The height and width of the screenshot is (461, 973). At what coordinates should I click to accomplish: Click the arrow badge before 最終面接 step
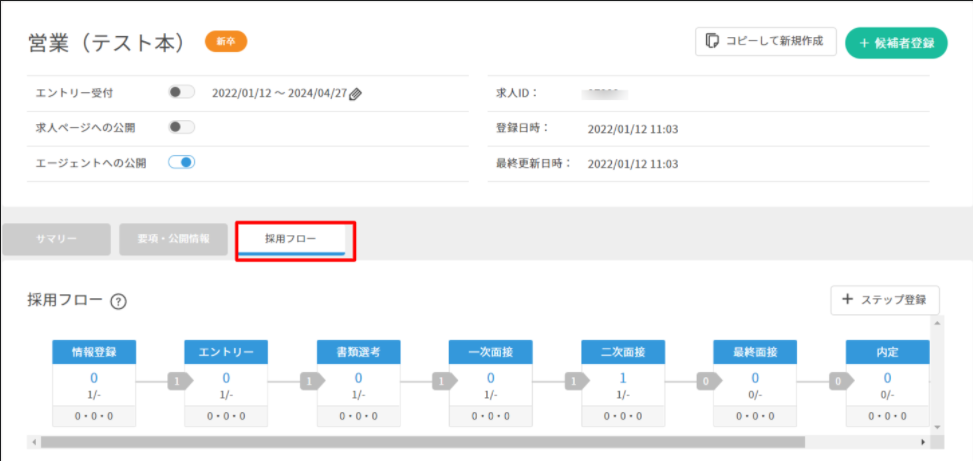[705, 381]
